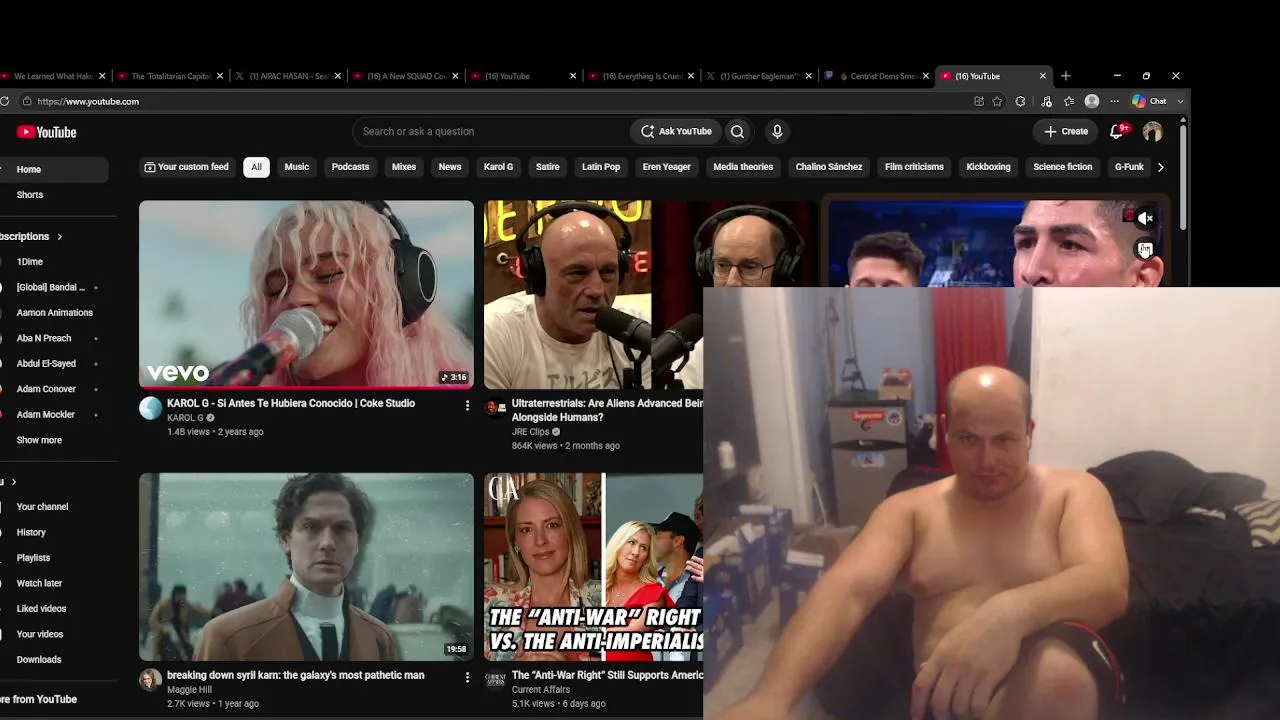Open the Adam Conover subscription
The width and height of the screenshot is (1280, 720).
pyautogui.click(x=54, y=389)
